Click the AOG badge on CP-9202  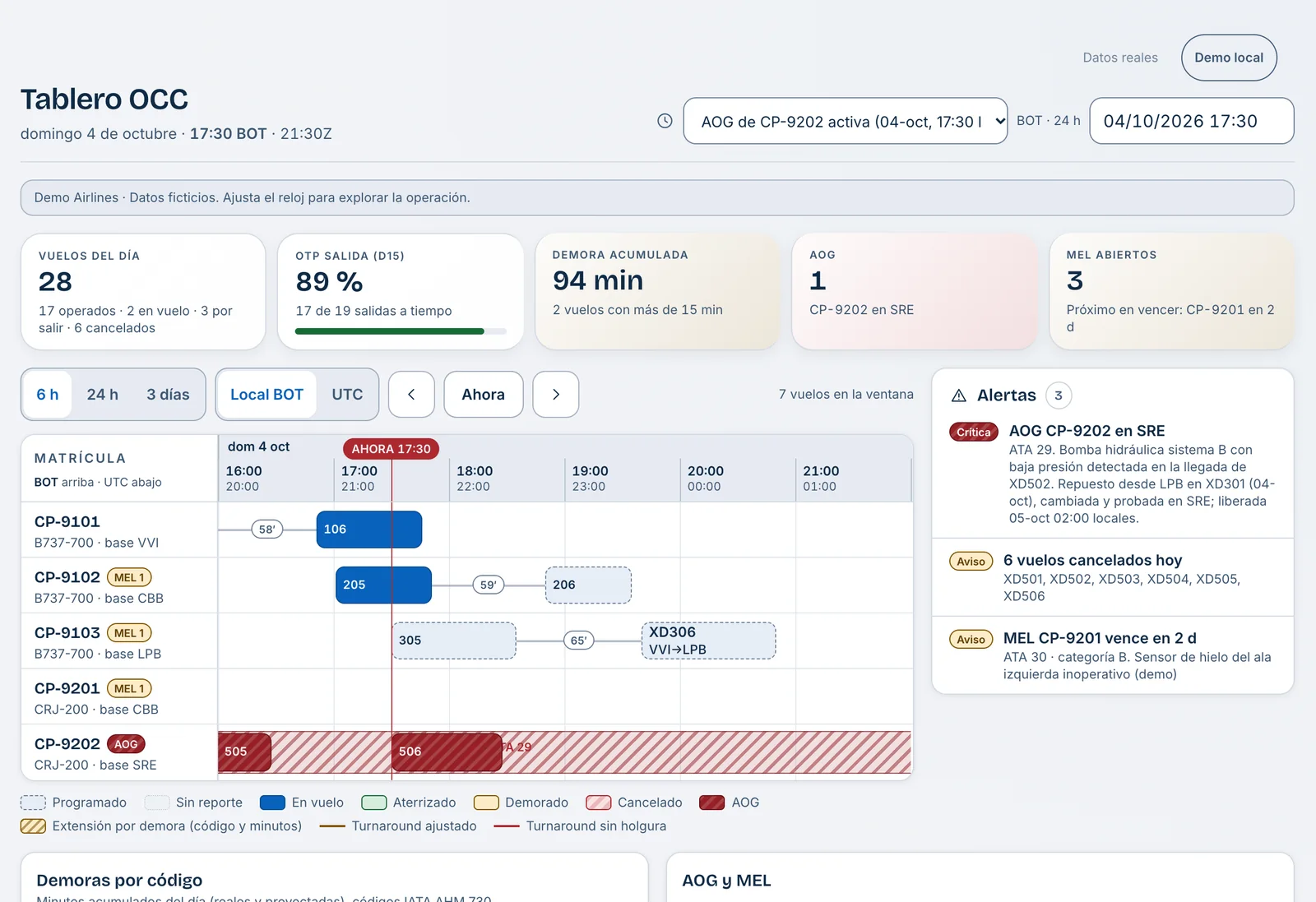coord(126,744)
